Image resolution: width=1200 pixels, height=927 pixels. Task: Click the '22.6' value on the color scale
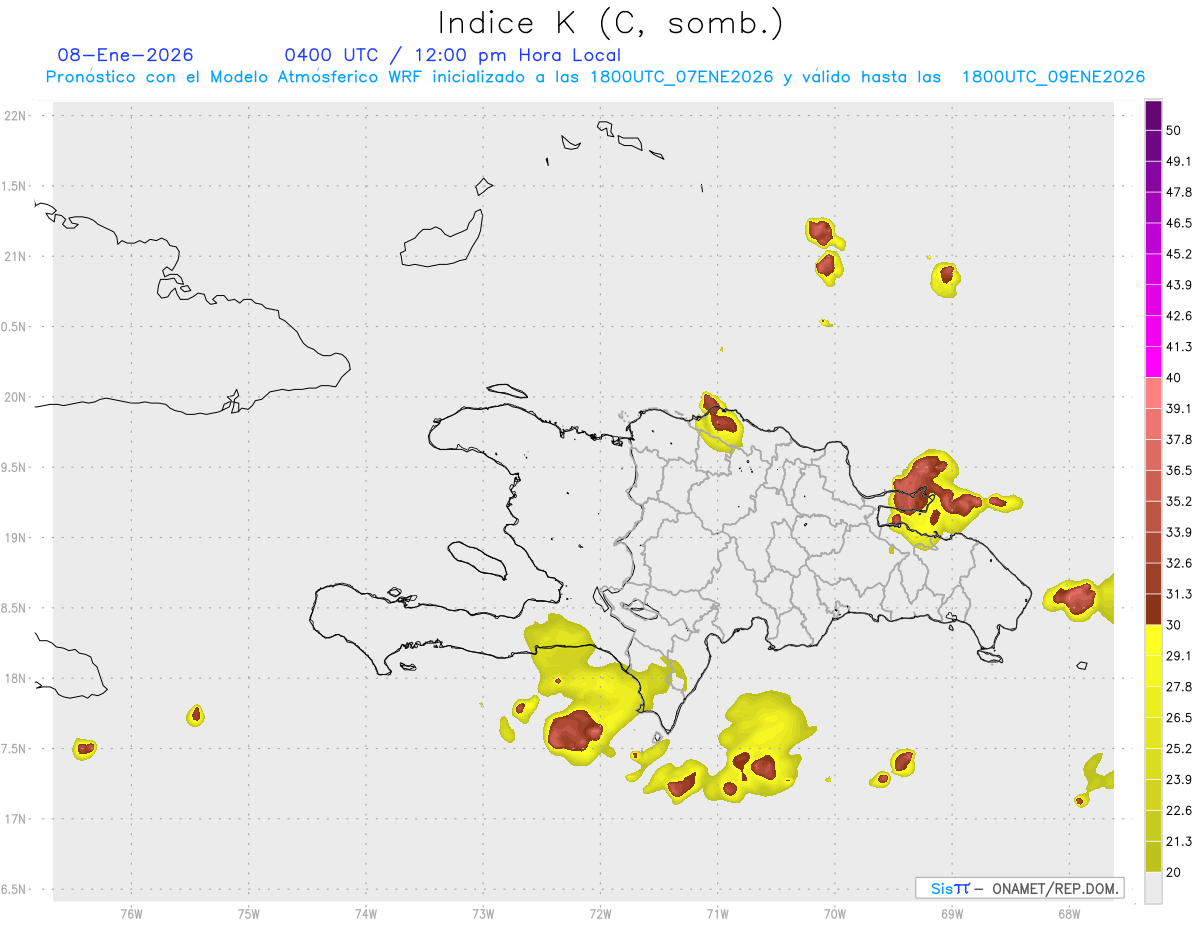click(1180, 811)
